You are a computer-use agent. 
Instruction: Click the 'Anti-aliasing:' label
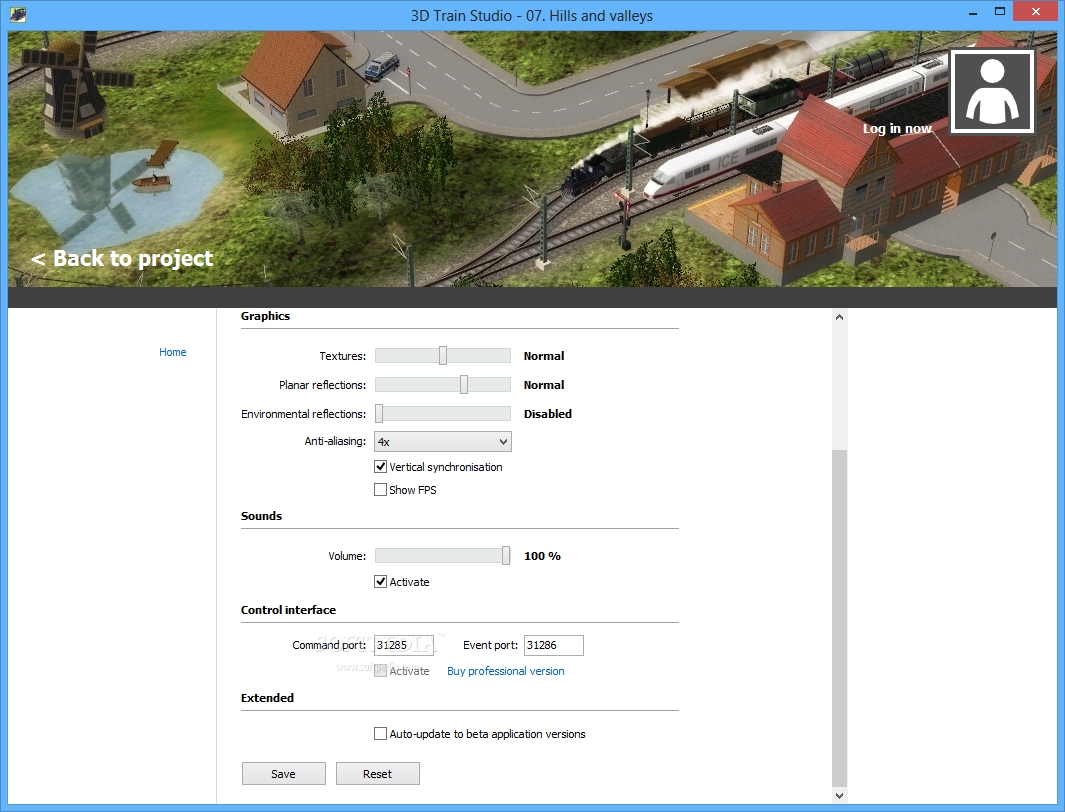tap(335, 441)
